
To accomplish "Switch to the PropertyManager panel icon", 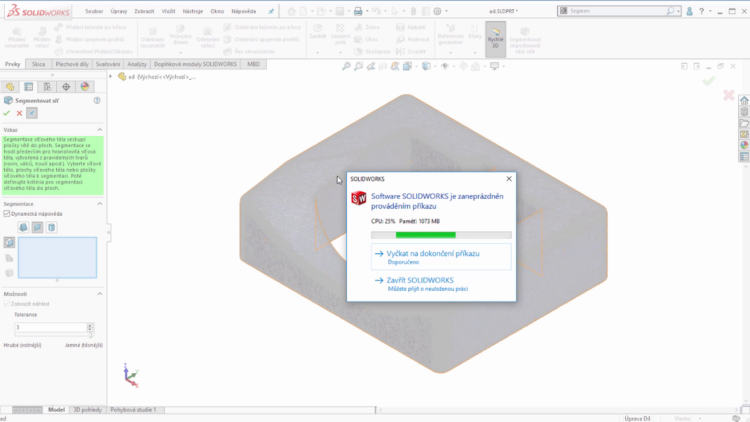I will (x=29, y=87).
